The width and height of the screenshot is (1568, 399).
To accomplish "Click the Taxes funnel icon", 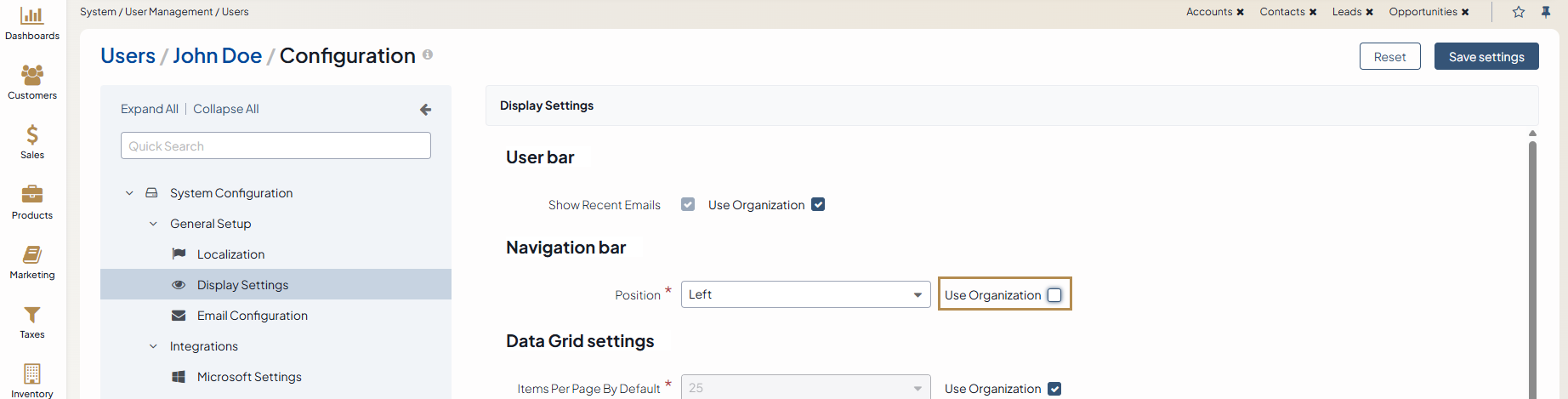I will coord(32,315).
